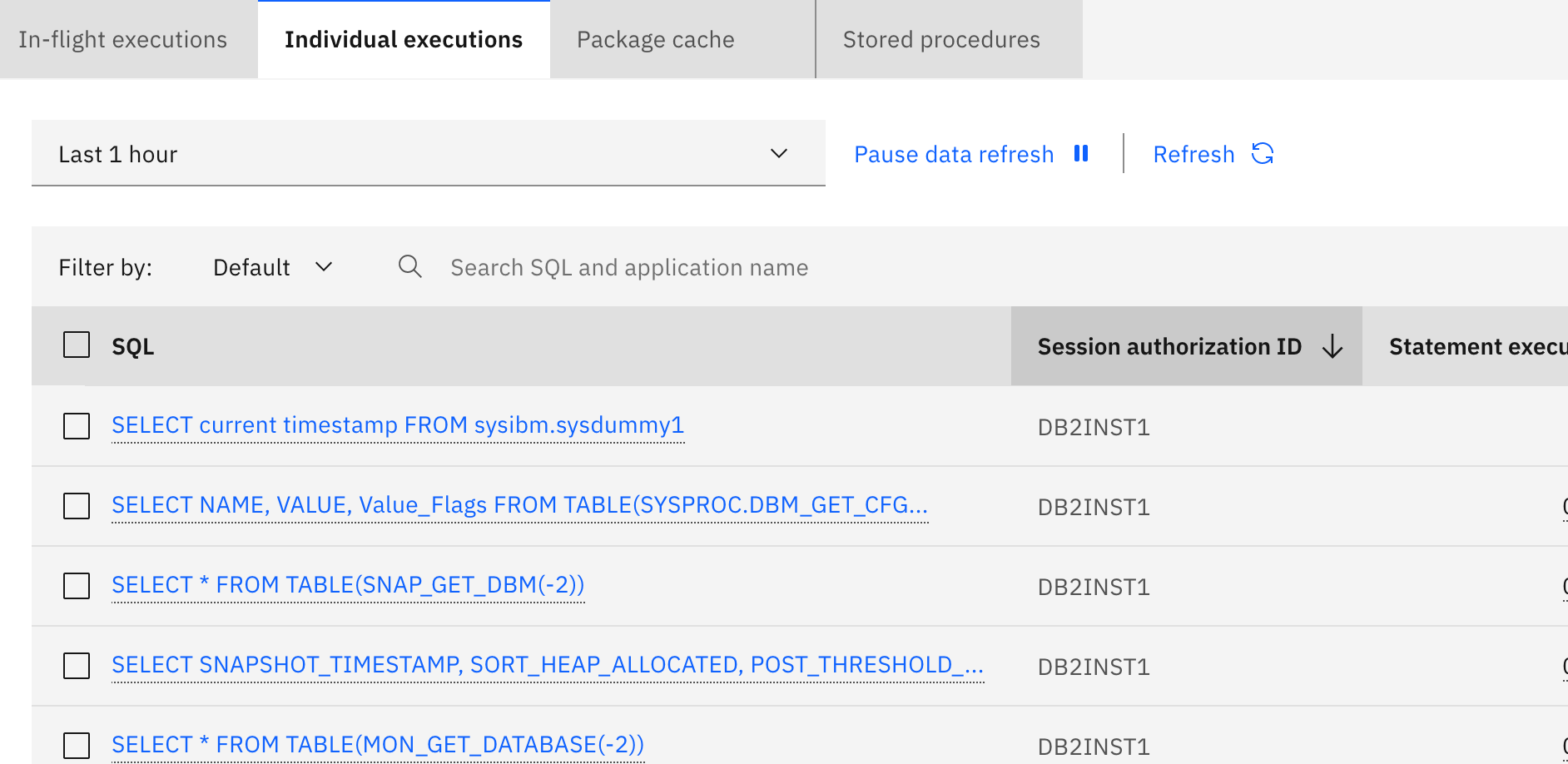Screen dimensions: 1568x764
Task: Open the Package cache tab
Action: pyautogui.click(x=655, y=40)
